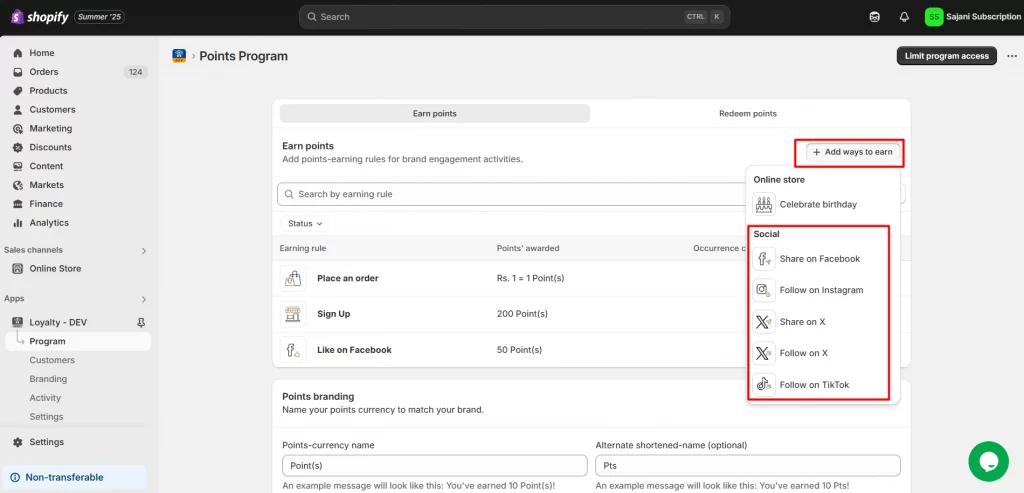Open the Branding subpage
The image size is (1024, 493).
[48, 379]
